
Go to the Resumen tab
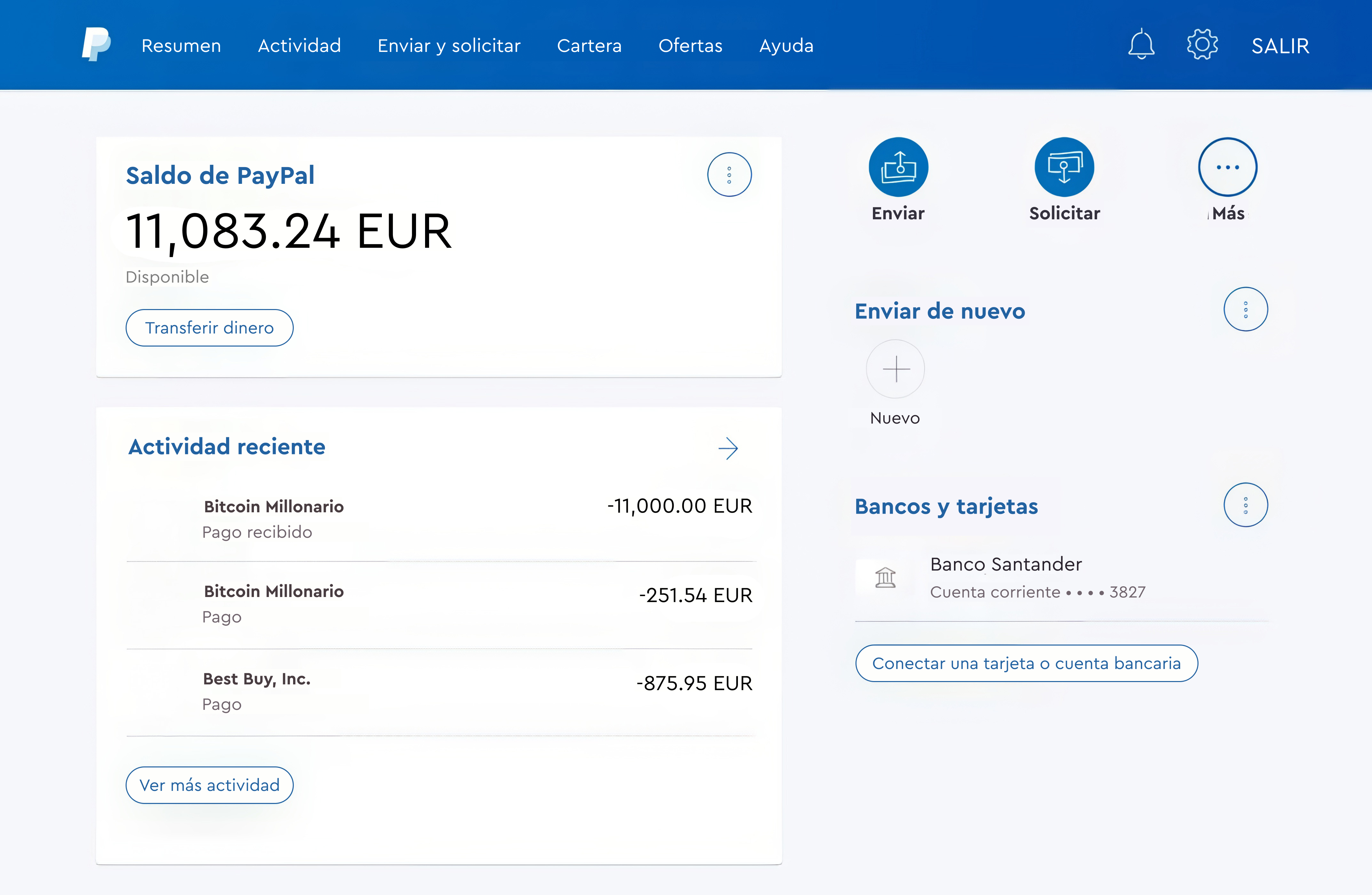(181, 46)
